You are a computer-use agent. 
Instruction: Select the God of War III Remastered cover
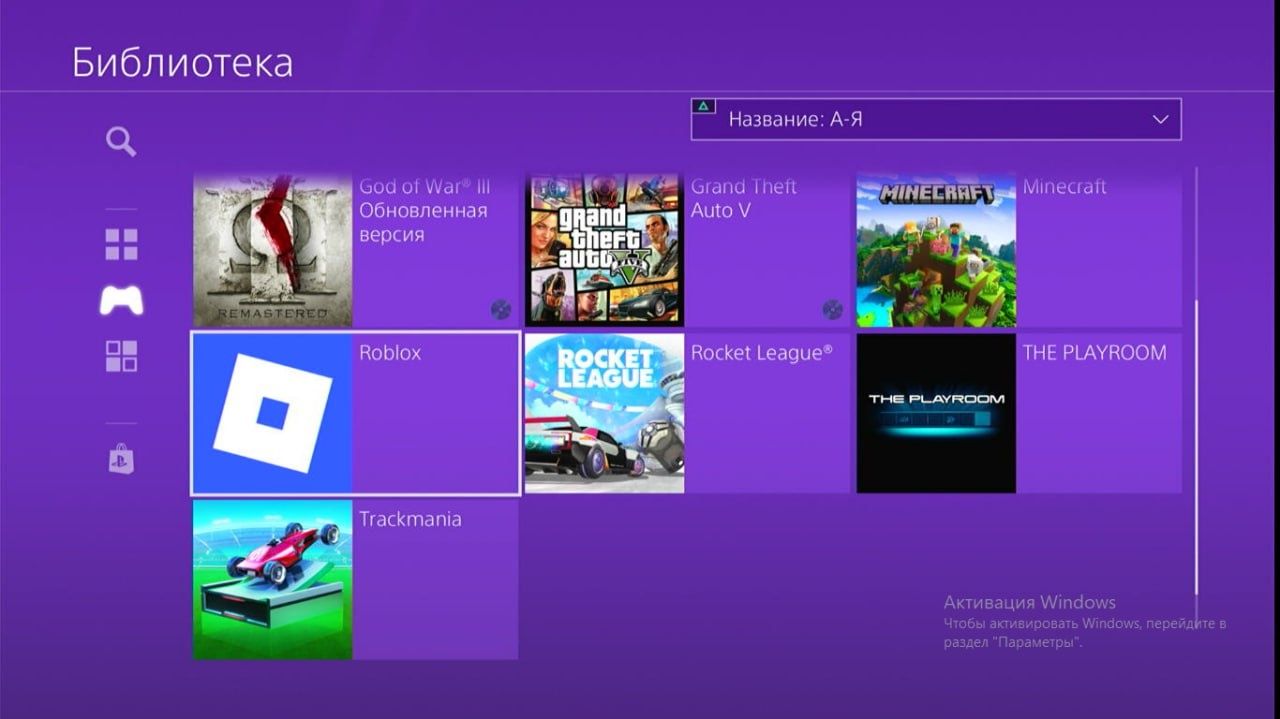272,248
